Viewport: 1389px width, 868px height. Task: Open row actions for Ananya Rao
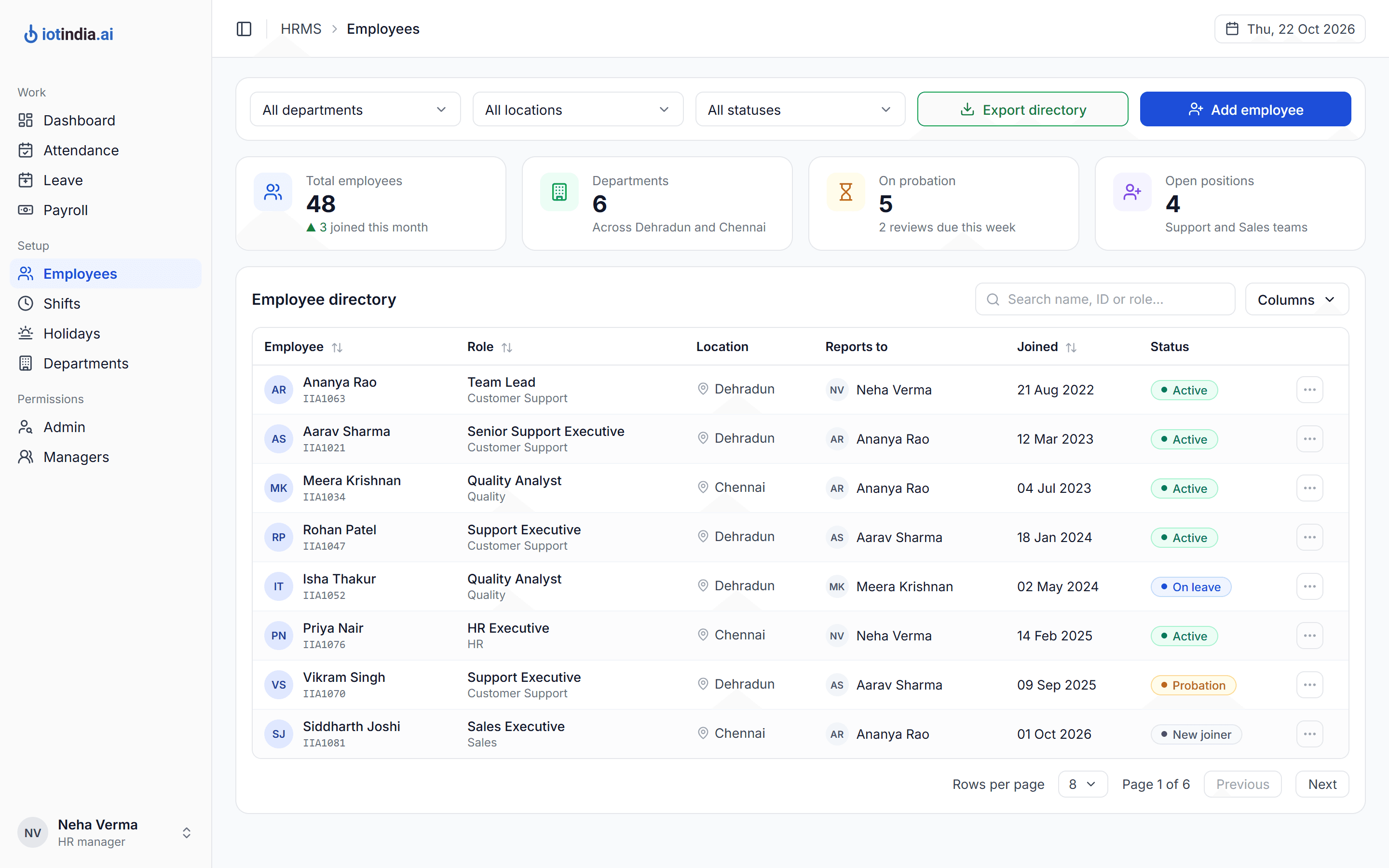tap(1309, 390)
